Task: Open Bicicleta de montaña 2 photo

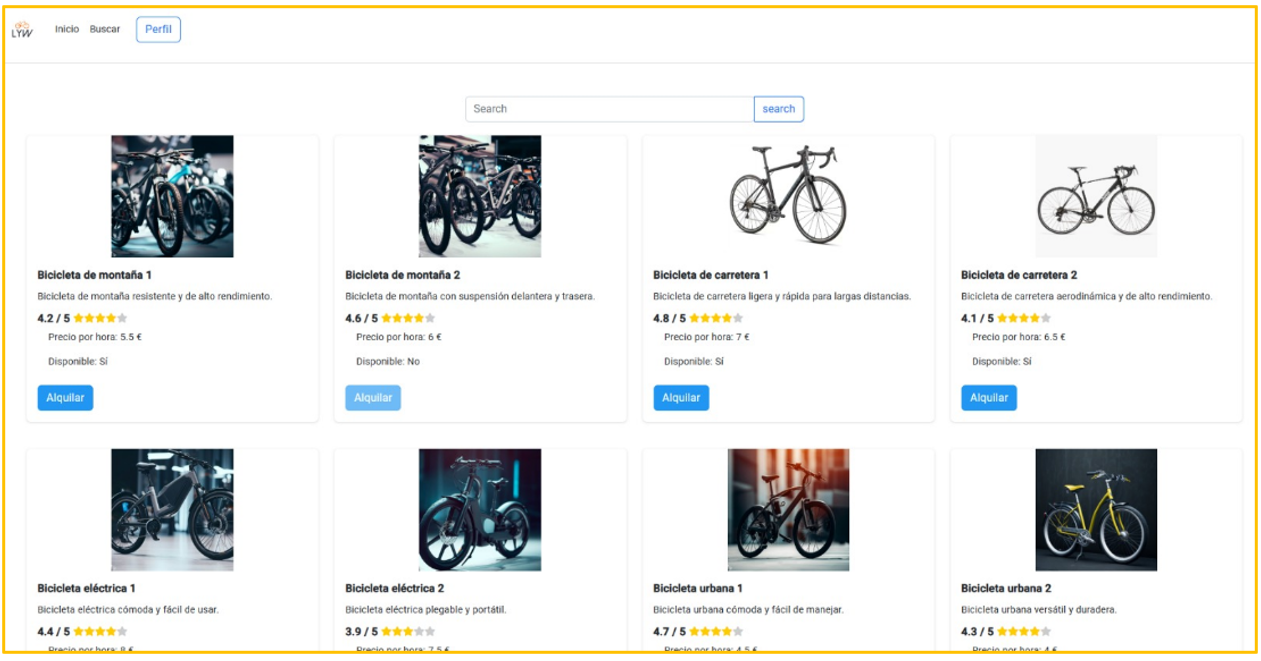Action: tap(480, 197)
